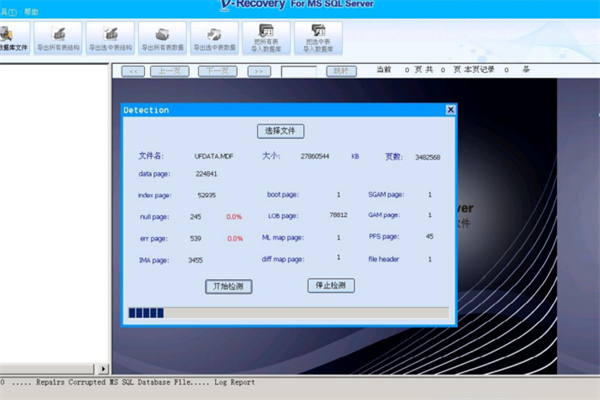Click the file name UFDATA.MDF

pos(214,156)
